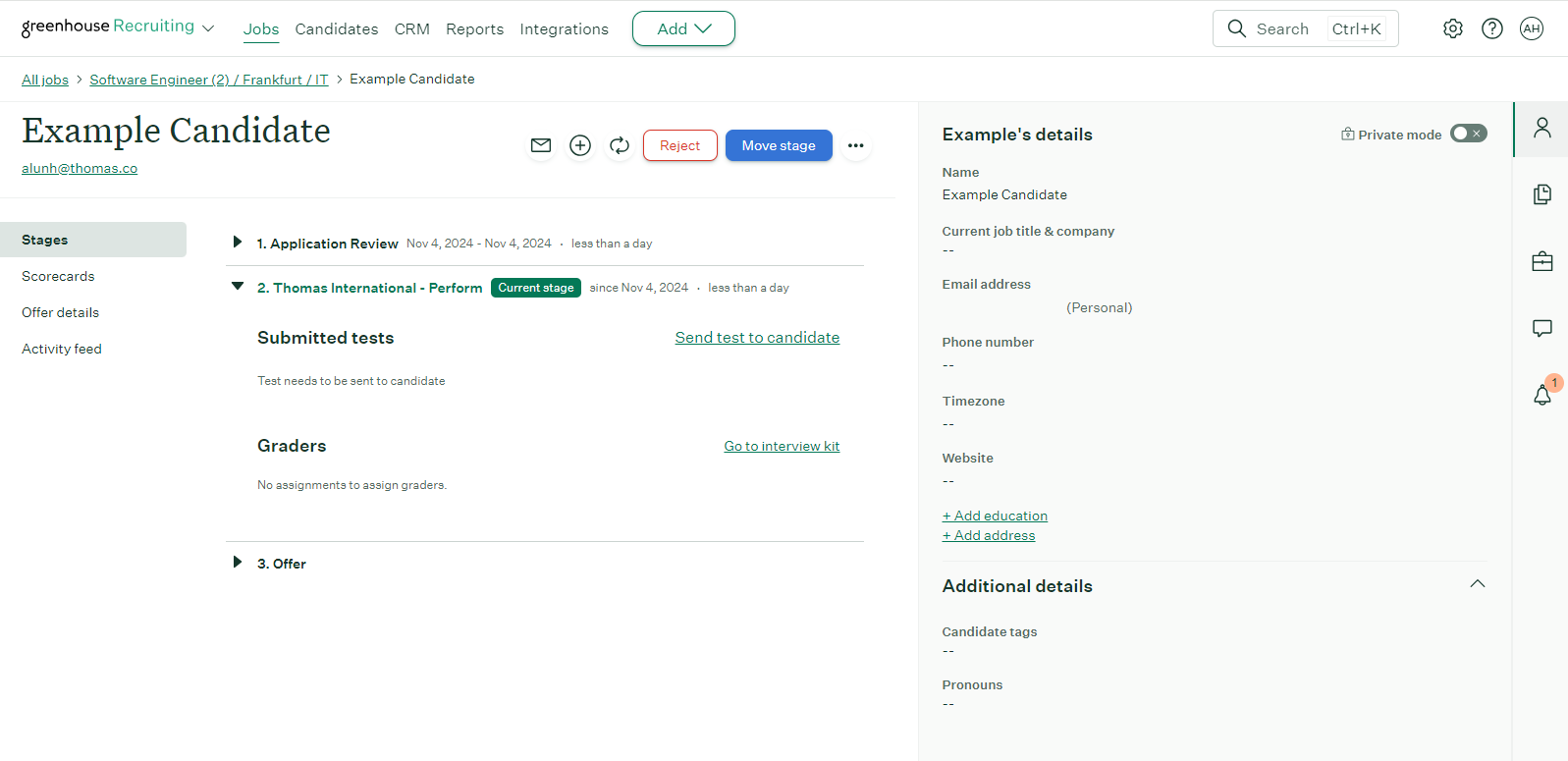This screenshot has height=761, width=1568.
Task: Collapse the Additional details section
Action: tap(1478, 584)
